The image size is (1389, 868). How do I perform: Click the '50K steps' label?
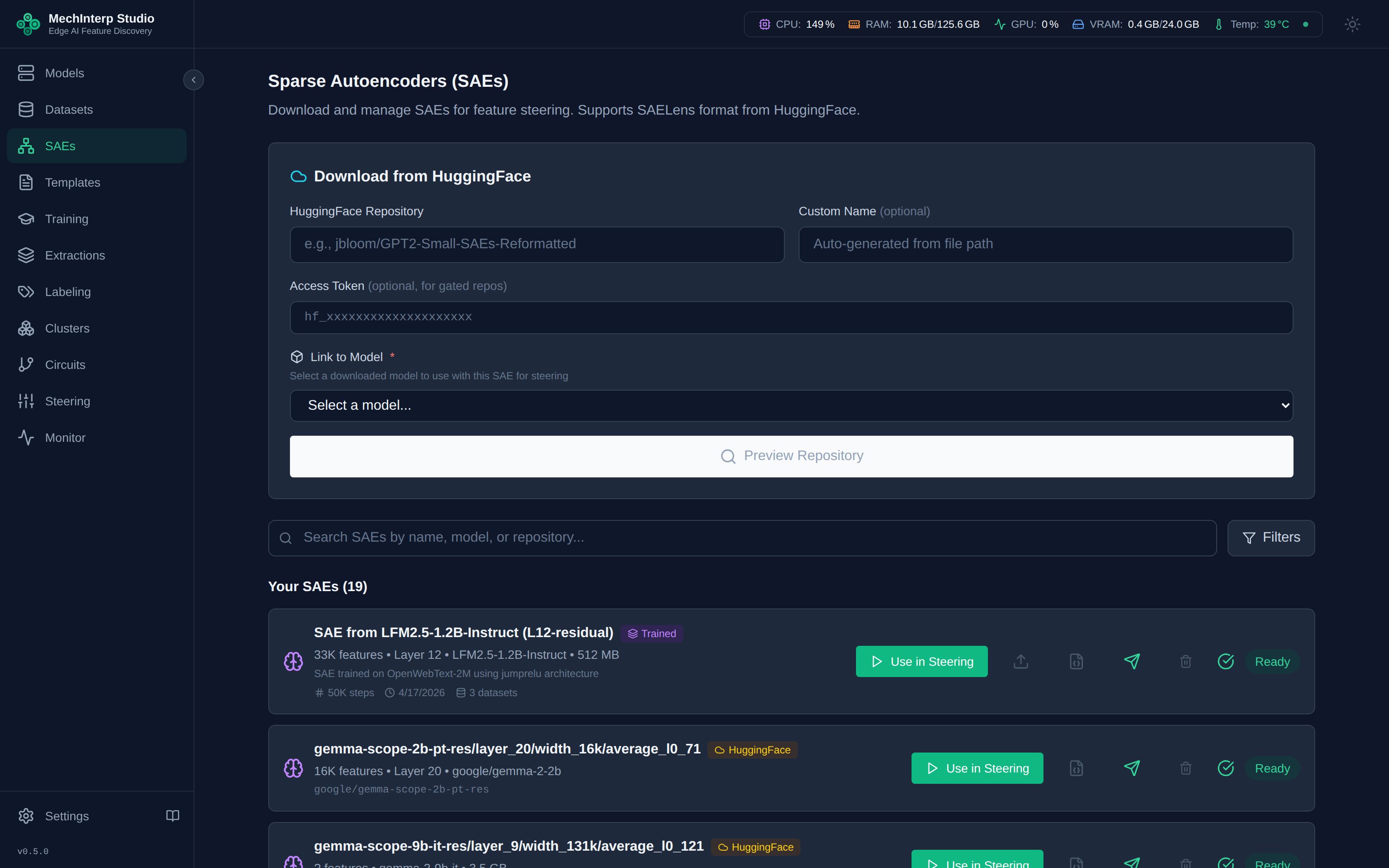[x=344, y=693]
